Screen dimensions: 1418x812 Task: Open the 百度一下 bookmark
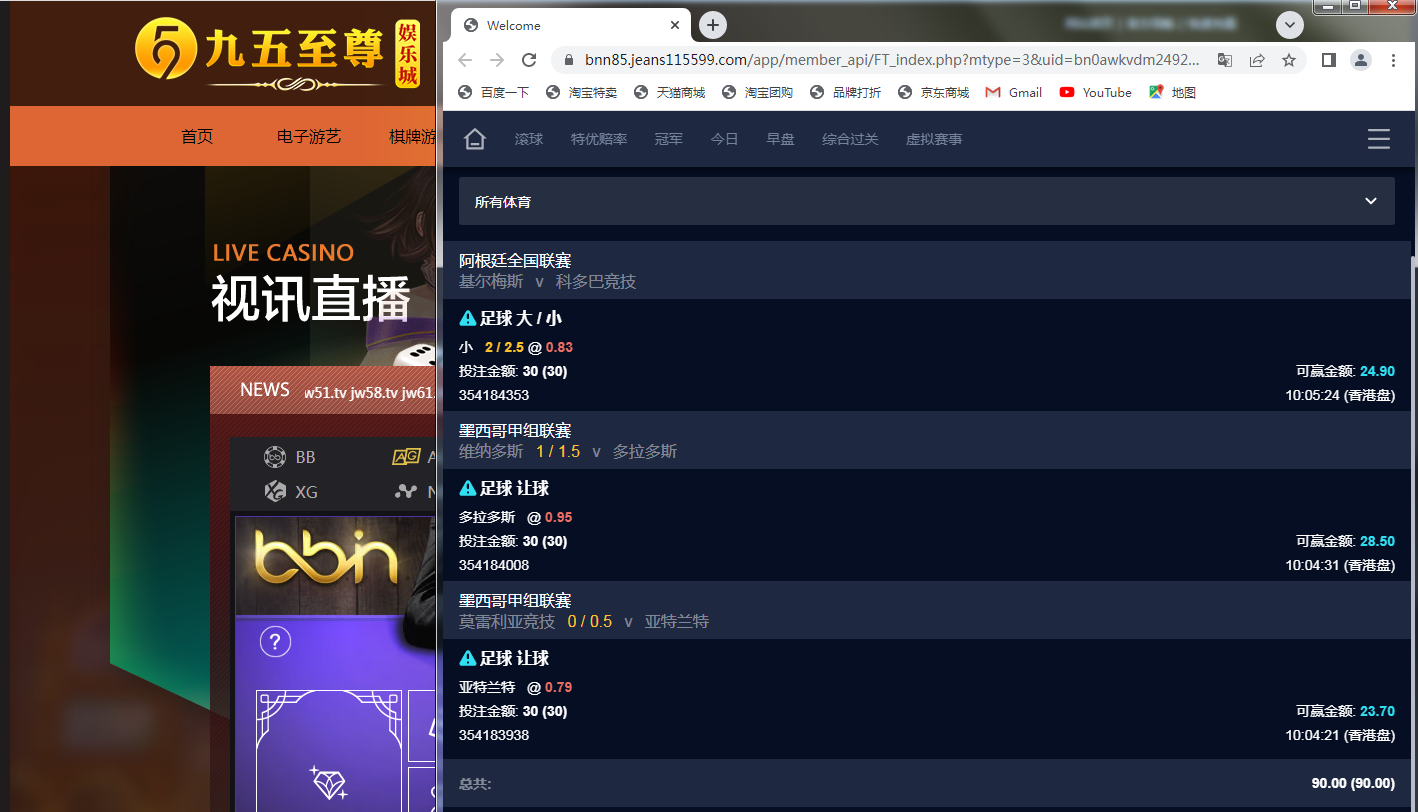tap(494, 92)
